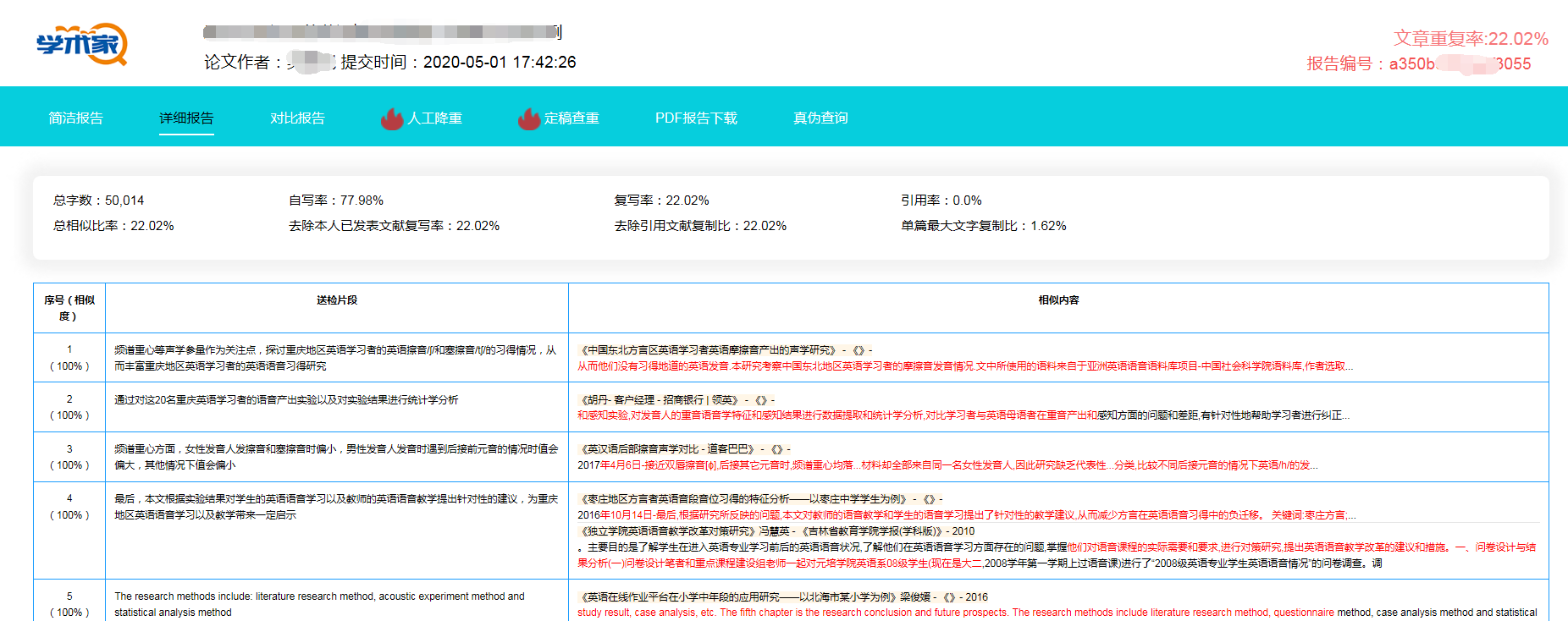
Task: Click the 序号（相似度）column header
Action: tap(69, 308)
